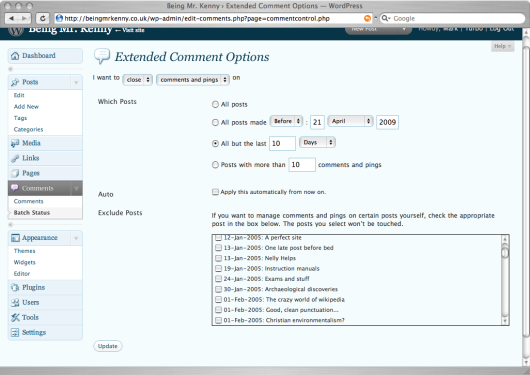Click the Posts pushpin icon
This screenshot has height=375, width=530.
[15, 82]
